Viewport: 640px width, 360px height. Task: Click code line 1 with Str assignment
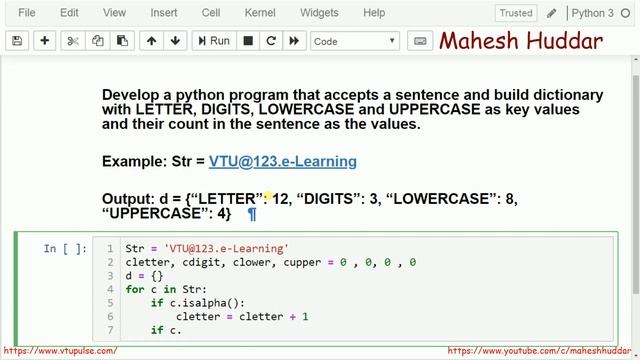tap(207, 249)
